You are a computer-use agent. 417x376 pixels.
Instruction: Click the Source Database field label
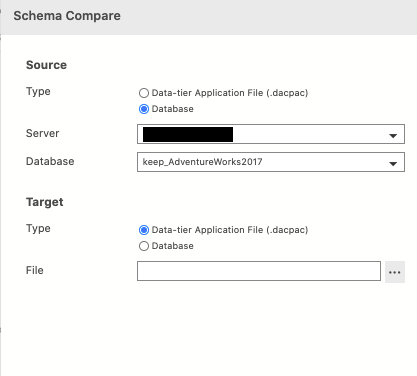(x=50, y=161)
